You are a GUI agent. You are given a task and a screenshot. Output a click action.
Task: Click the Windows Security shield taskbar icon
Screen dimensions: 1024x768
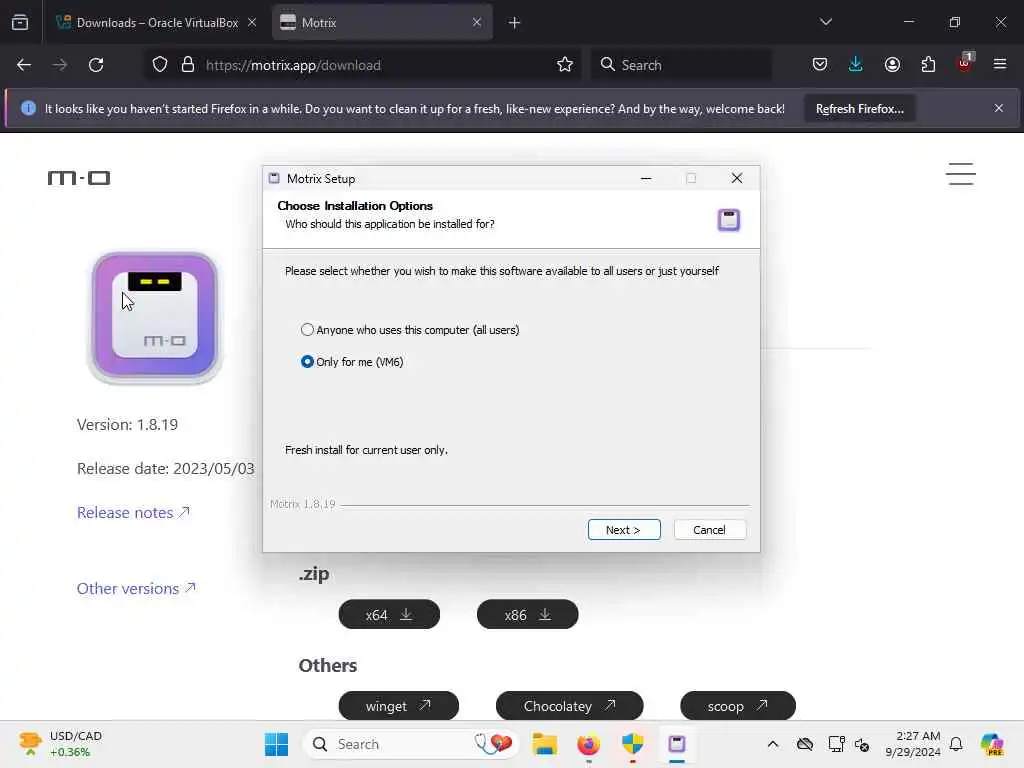pyautogui.click(x=632, y=744)
